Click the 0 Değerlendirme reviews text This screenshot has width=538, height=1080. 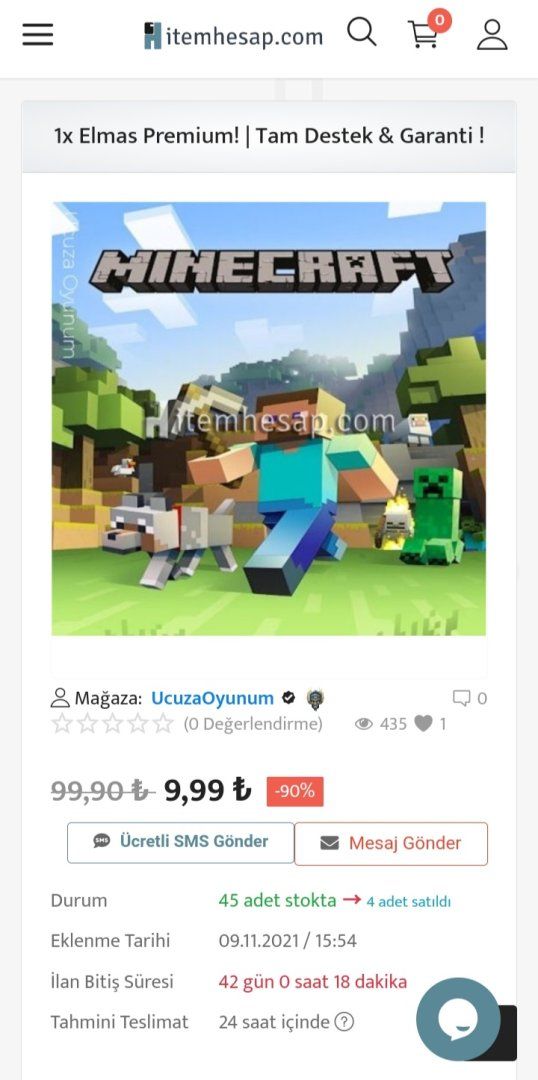click(253, 725)
